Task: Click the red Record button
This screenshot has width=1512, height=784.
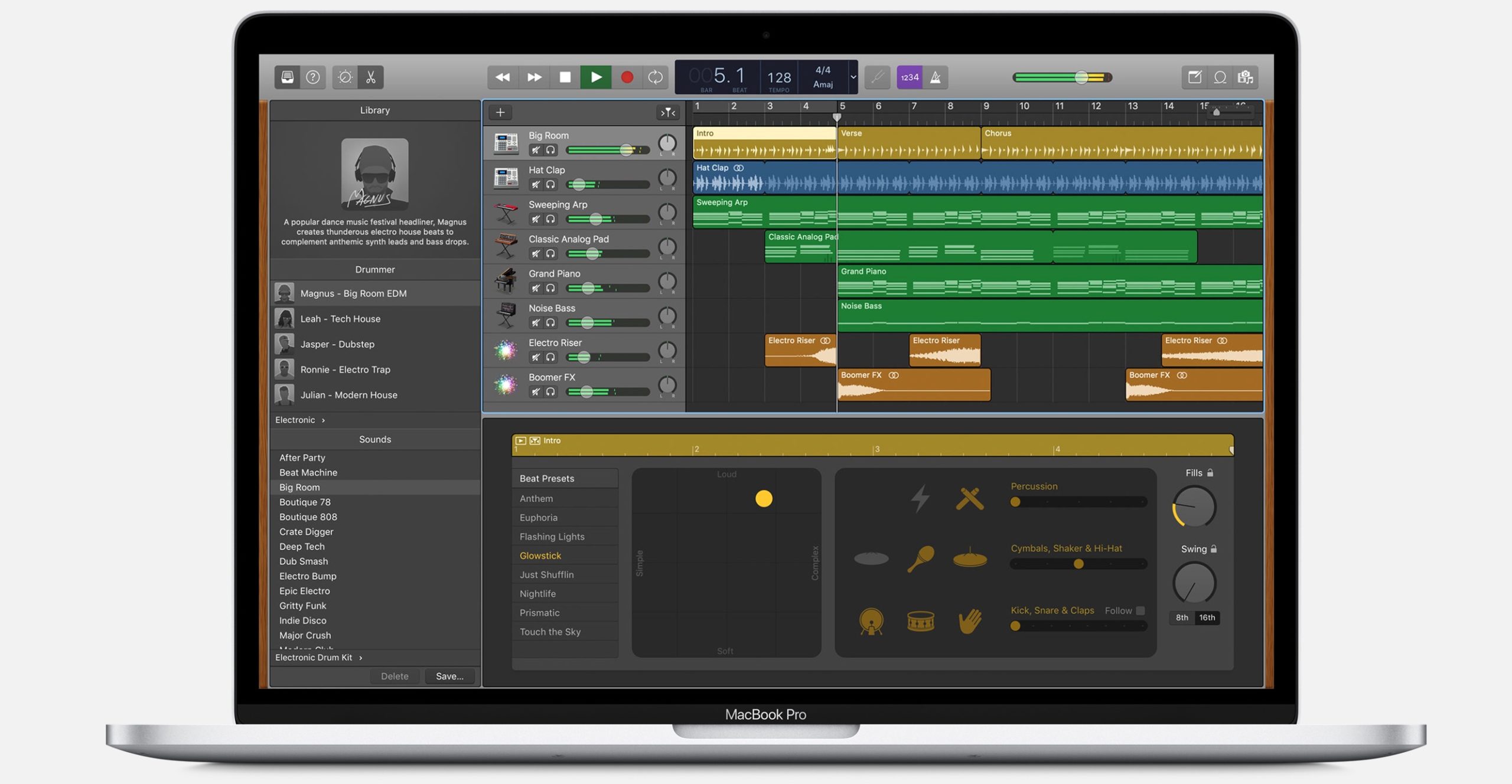Action: coord(627,77)
